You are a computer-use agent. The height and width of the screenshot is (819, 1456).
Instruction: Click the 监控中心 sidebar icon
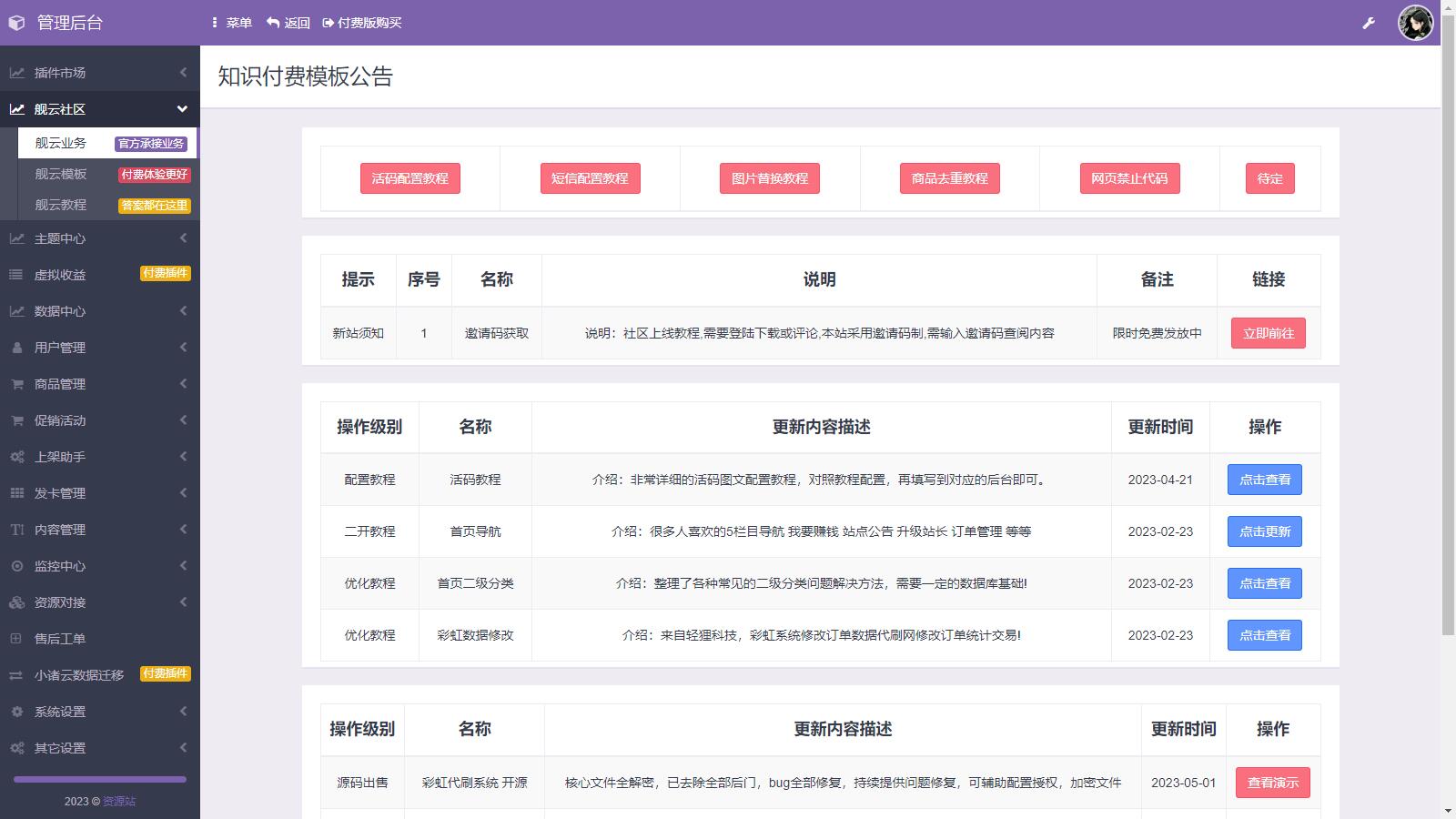tap(16, 566)
